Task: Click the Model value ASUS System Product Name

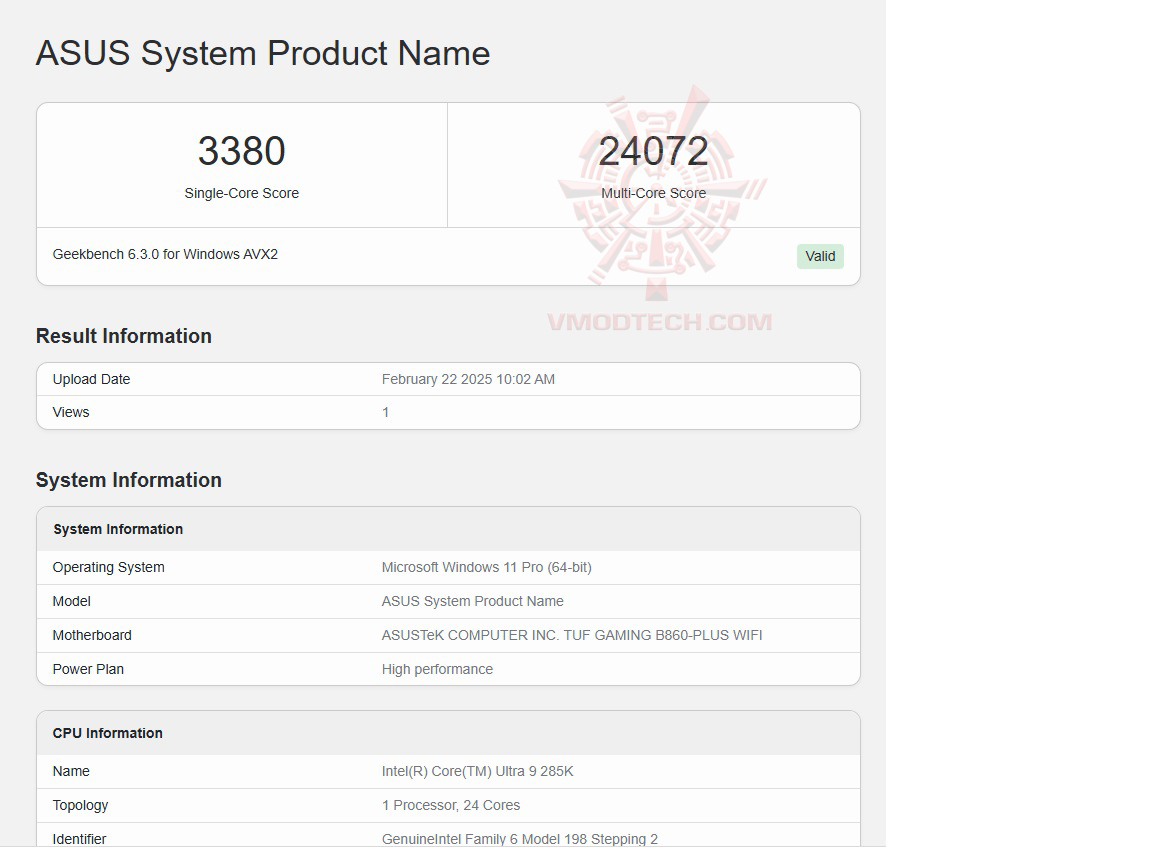Action: 472,601
